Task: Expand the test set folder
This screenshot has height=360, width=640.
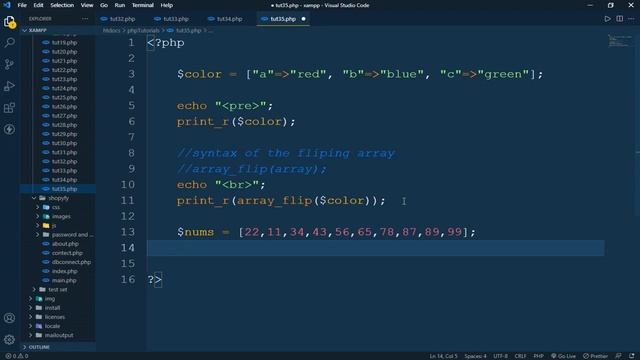Action: click(58, 289)
